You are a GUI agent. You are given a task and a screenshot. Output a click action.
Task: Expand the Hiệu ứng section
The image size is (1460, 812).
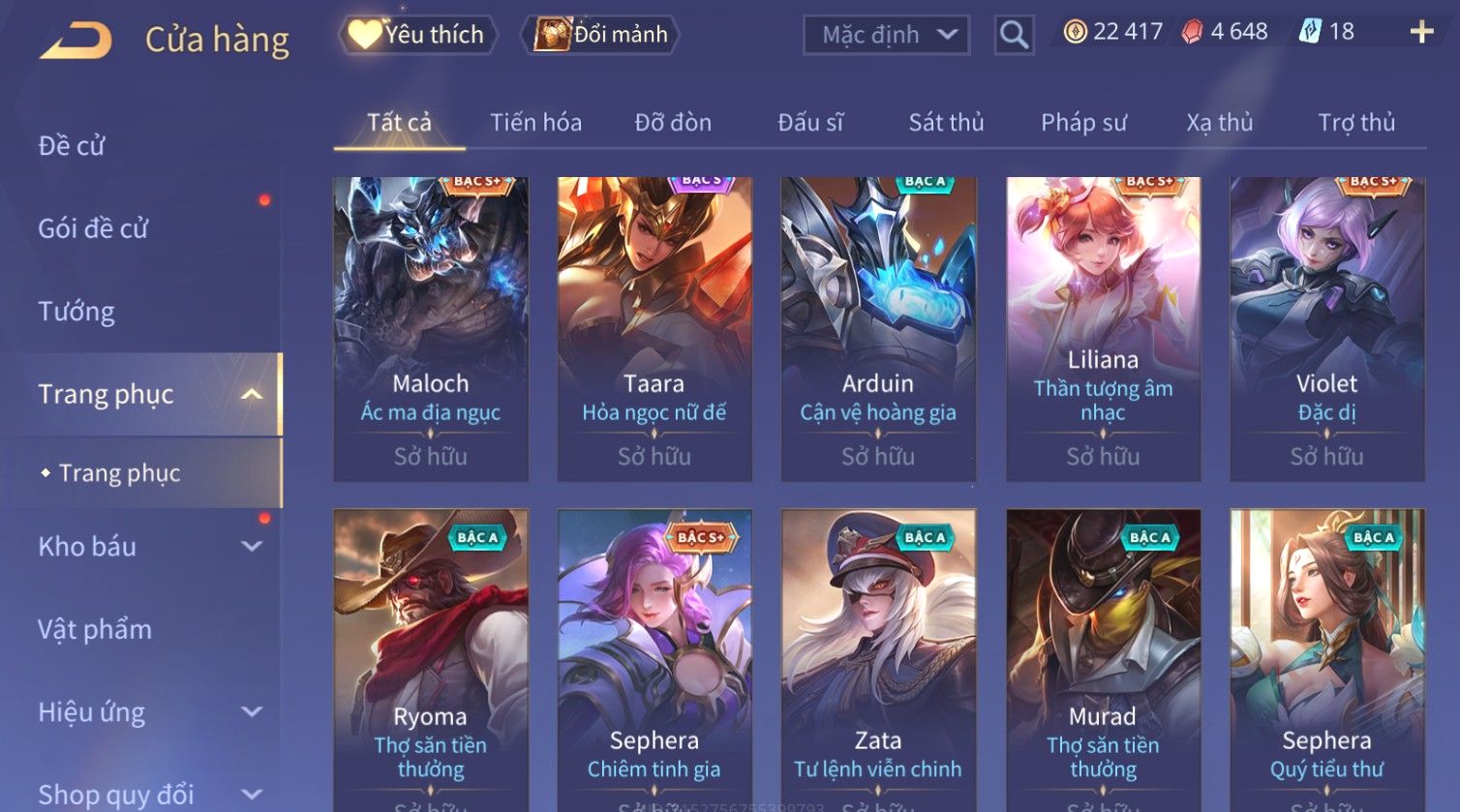coord(252,711)
